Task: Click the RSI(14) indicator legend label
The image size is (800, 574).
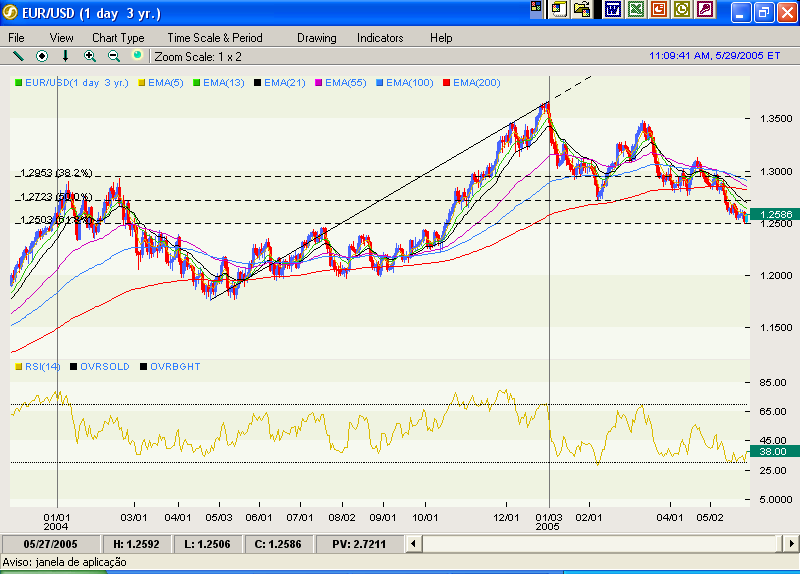Action: coord(42,367)
